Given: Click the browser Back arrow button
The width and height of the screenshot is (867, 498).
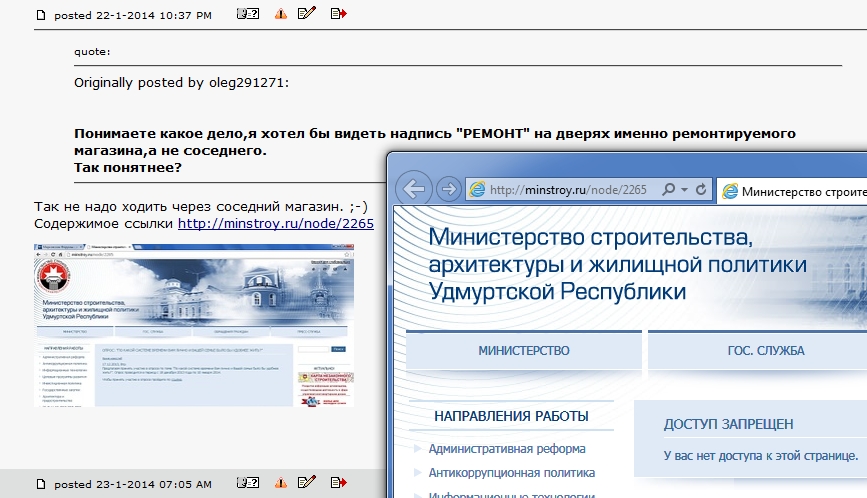Looking at the screenshot, I should [414, 190].
